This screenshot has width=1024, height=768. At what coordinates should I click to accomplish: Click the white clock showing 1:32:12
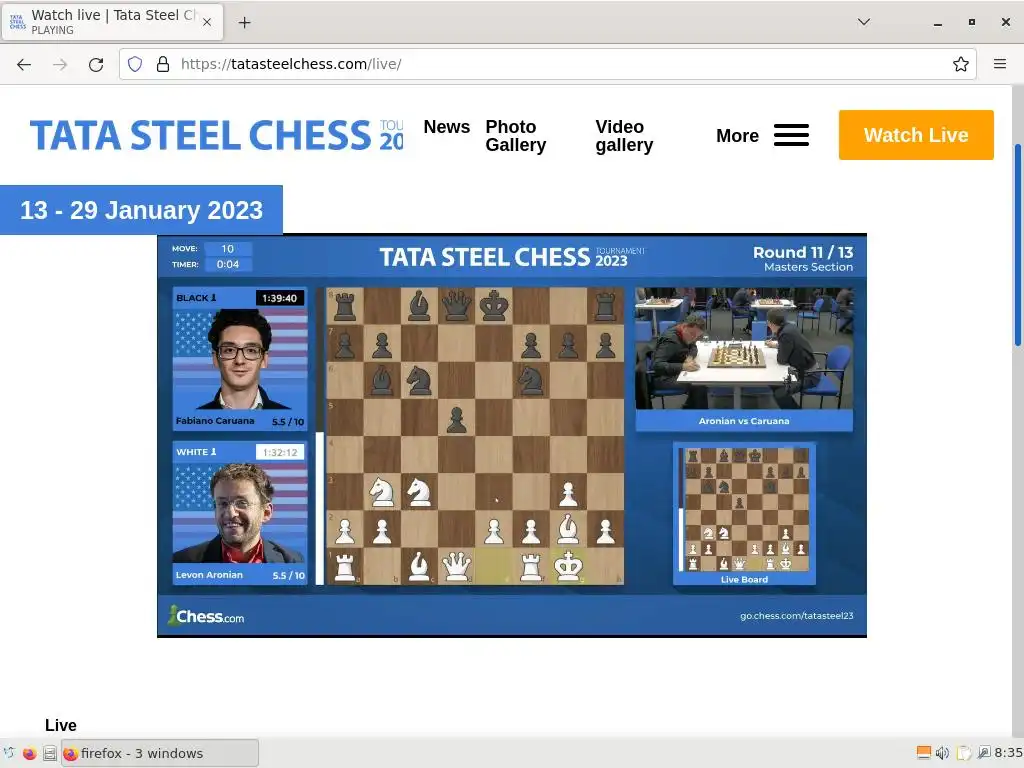tap(280, 453)
